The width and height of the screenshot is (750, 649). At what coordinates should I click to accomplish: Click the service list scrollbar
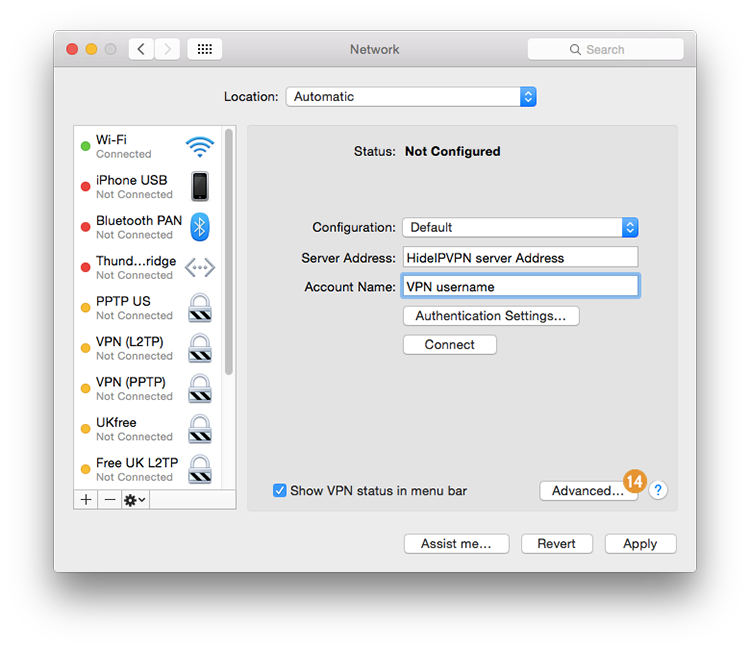(x=229, y=252)
